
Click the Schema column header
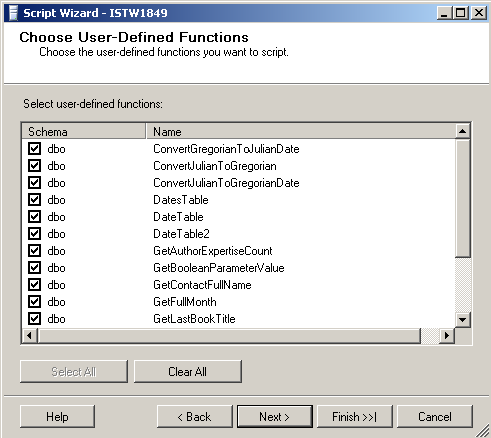pyautogui.click(x=84, y=131)
